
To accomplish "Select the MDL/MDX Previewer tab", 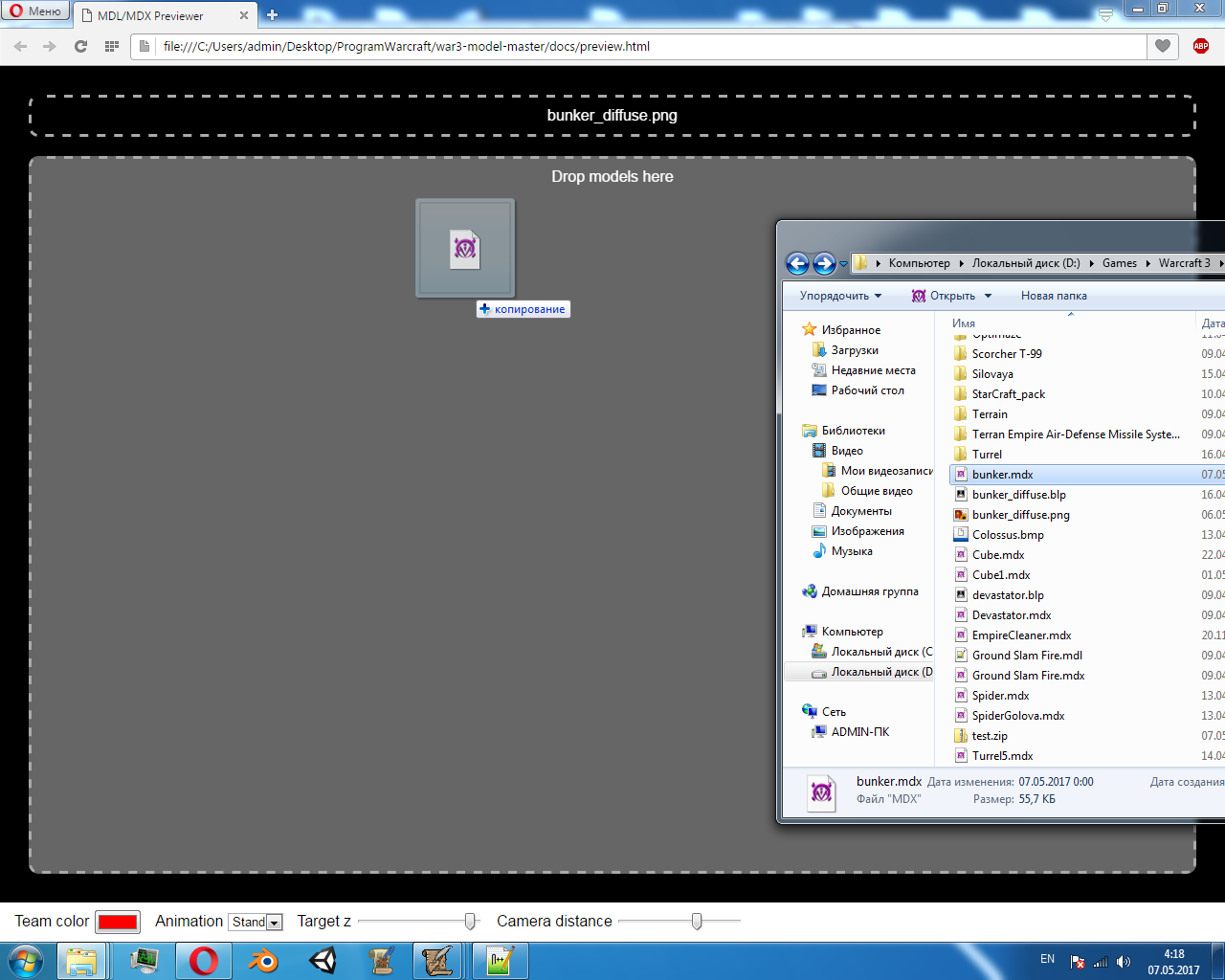I will coord(163,15).
